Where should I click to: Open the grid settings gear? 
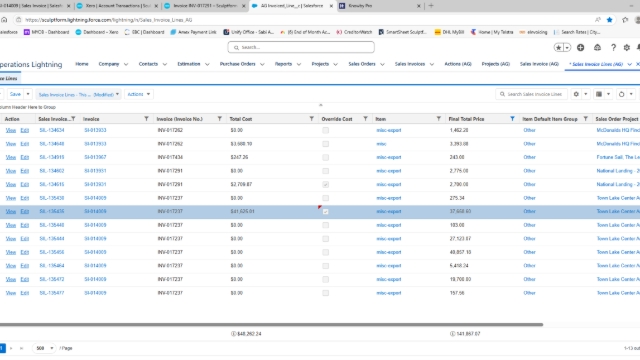pyautogui.click(x=576, y=94)
